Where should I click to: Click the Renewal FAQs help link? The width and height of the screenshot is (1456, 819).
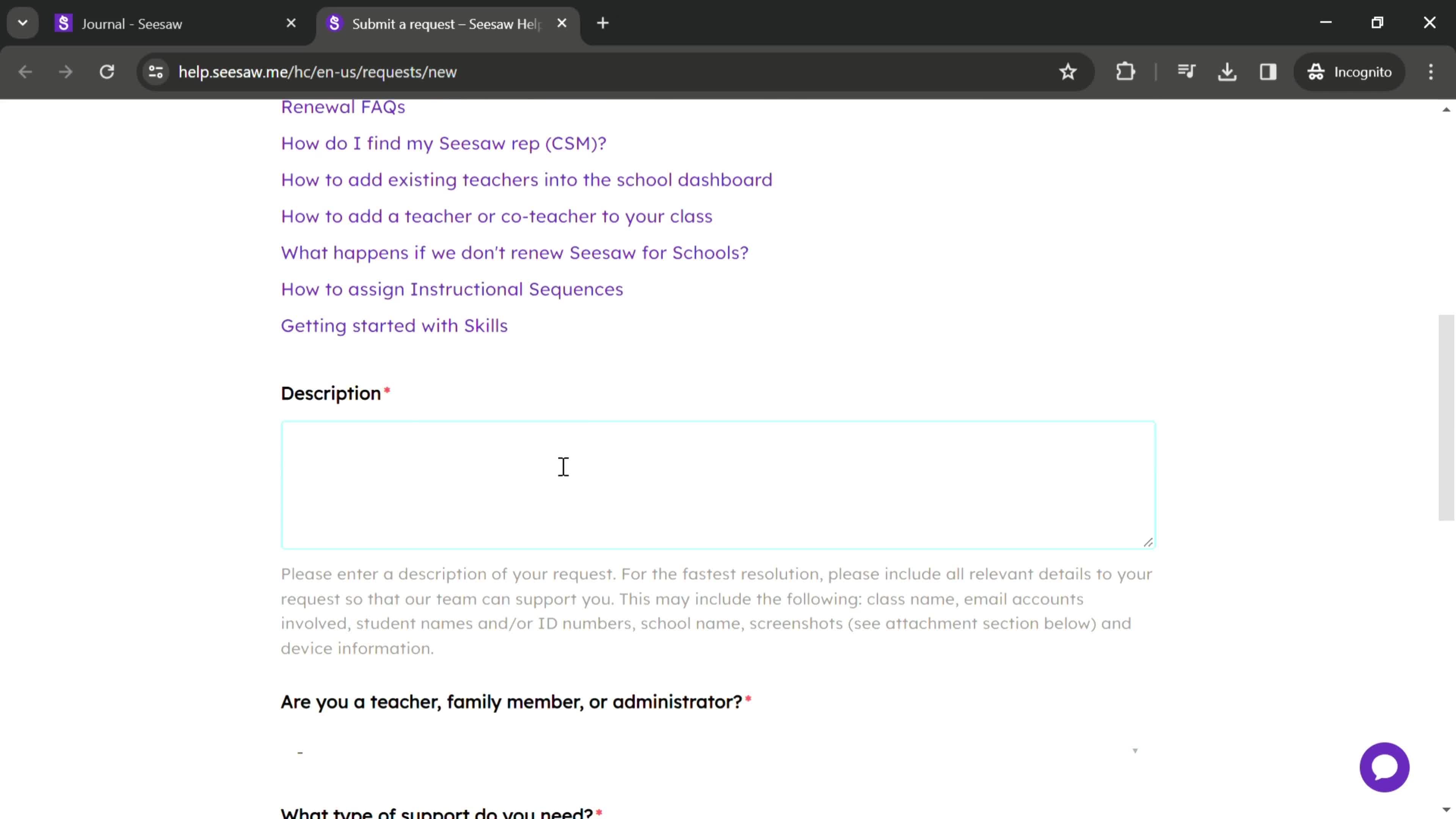pos(343,107)
